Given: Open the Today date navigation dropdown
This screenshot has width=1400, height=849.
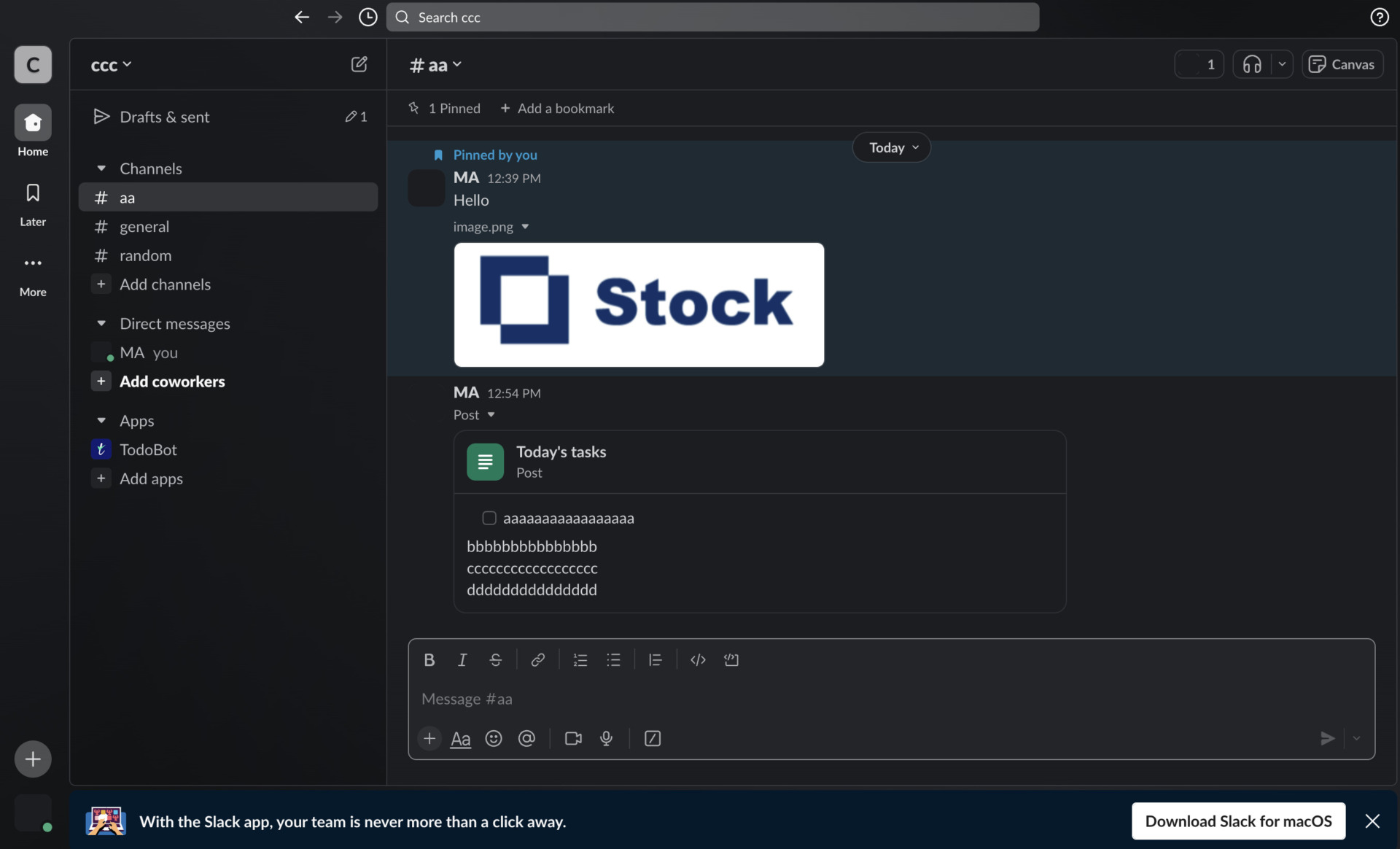Looking at the screenshot, I should point(891,147).
